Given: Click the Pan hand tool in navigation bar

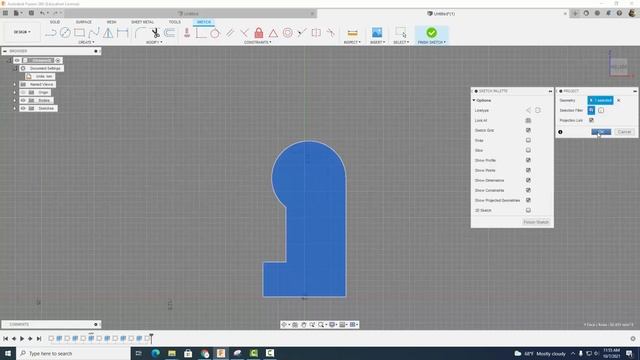Looking at the screenshot, I should point(303,324).
